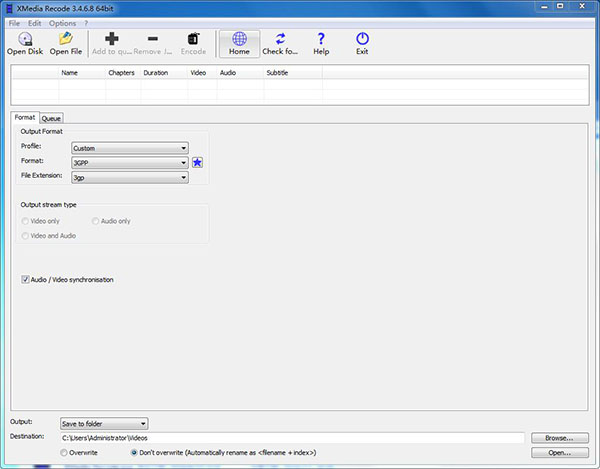
Task: Click the blue star favorite icon
Action: click(x=198, y=162)
